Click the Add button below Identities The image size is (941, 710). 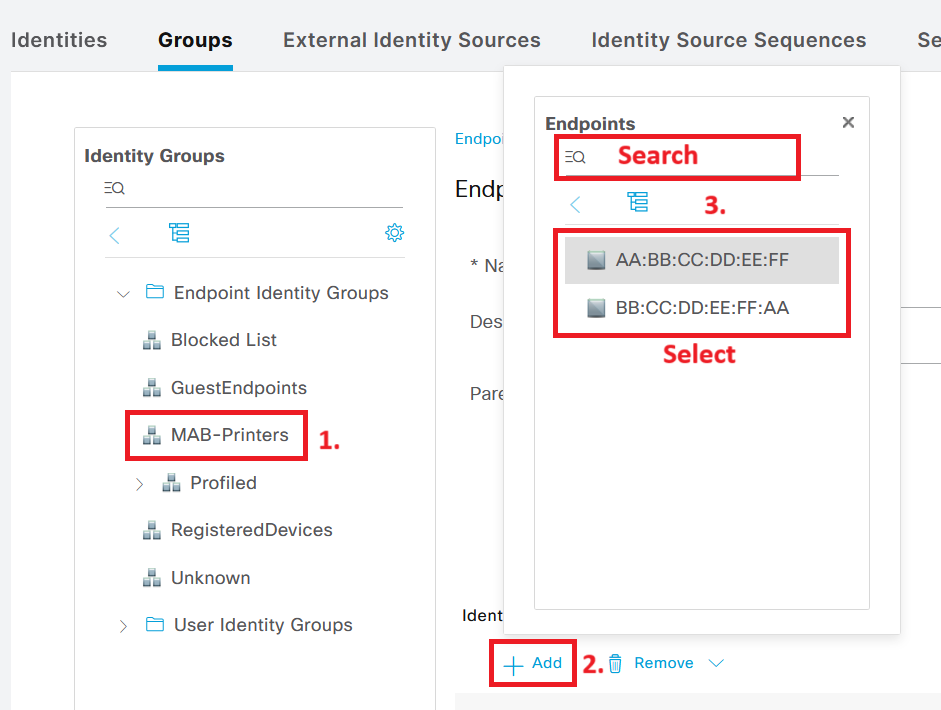533,663
